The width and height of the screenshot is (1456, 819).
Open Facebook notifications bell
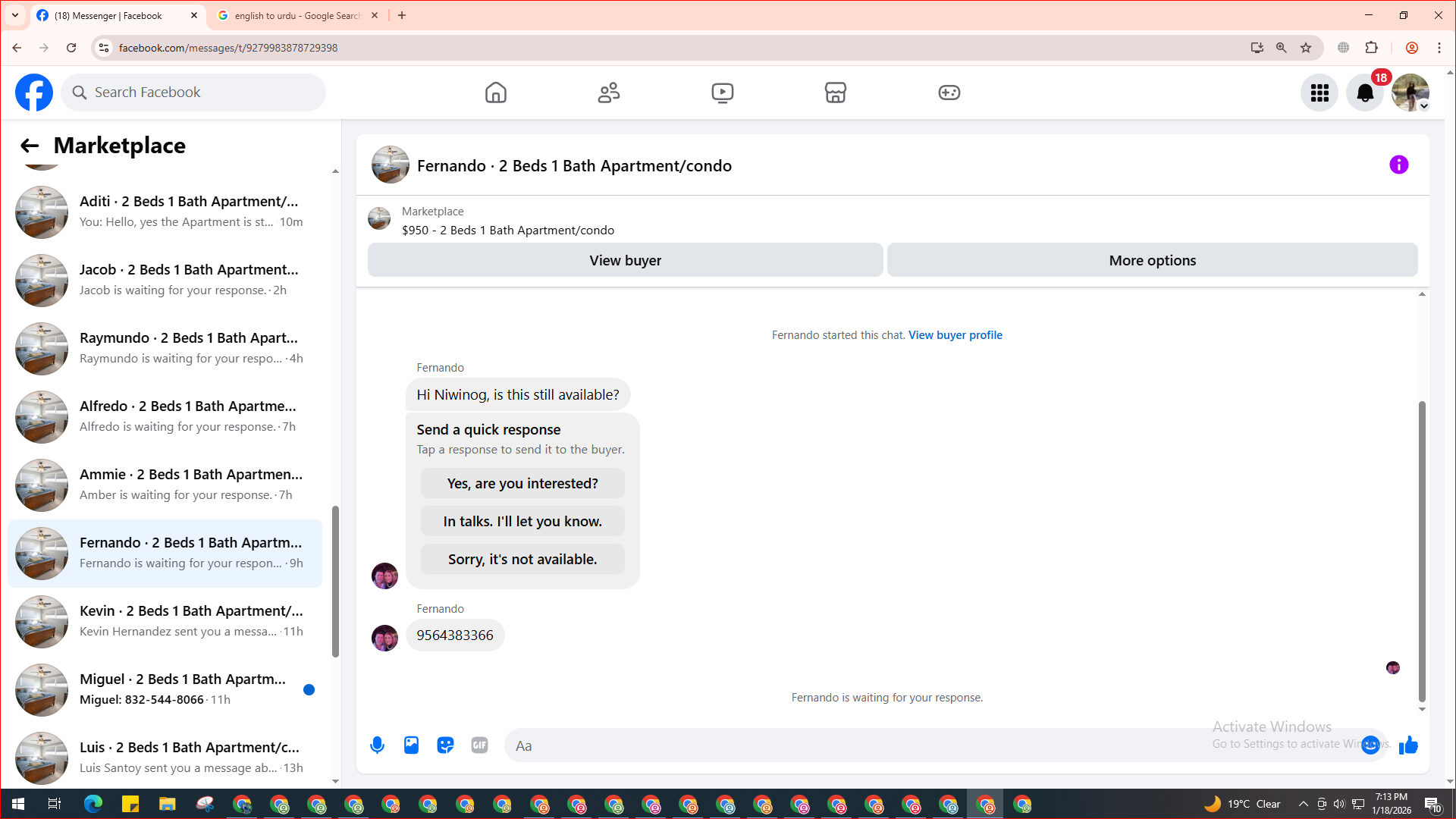pyautogui.click(x=1364, y=93)
